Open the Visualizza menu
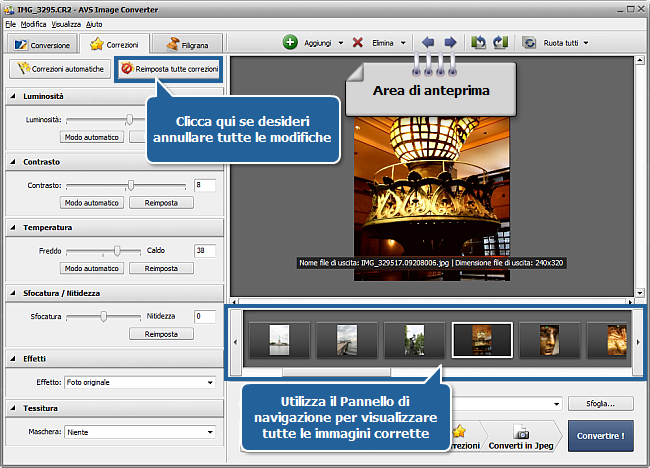 point(66,23)
